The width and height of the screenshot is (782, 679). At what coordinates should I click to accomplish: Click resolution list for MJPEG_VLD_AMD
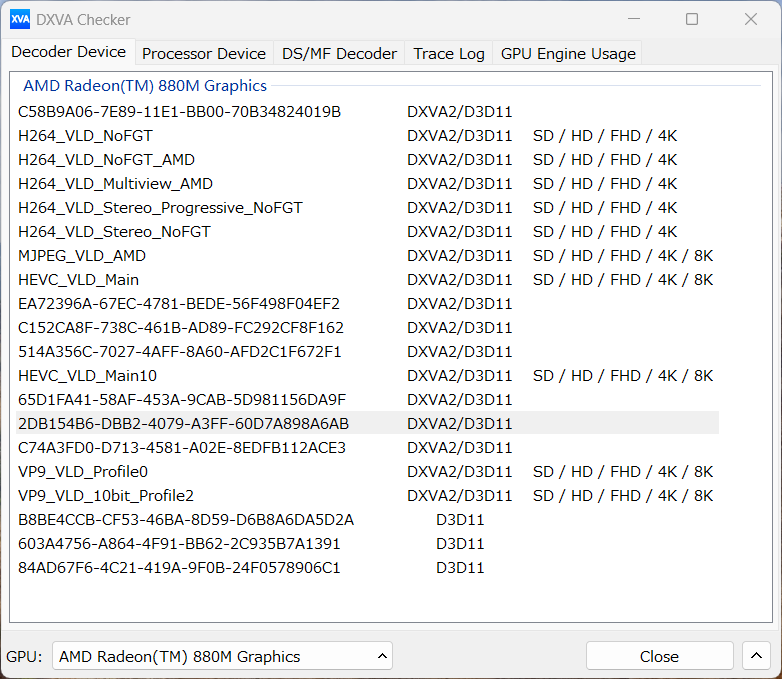click(x=623, y=255)
